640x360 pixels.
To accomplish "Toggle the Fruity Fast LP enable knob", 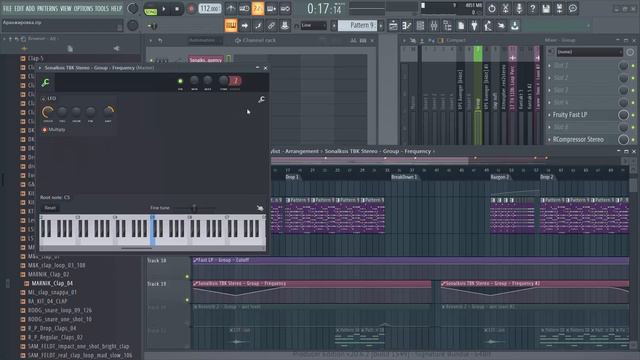I will coord(623,115).
